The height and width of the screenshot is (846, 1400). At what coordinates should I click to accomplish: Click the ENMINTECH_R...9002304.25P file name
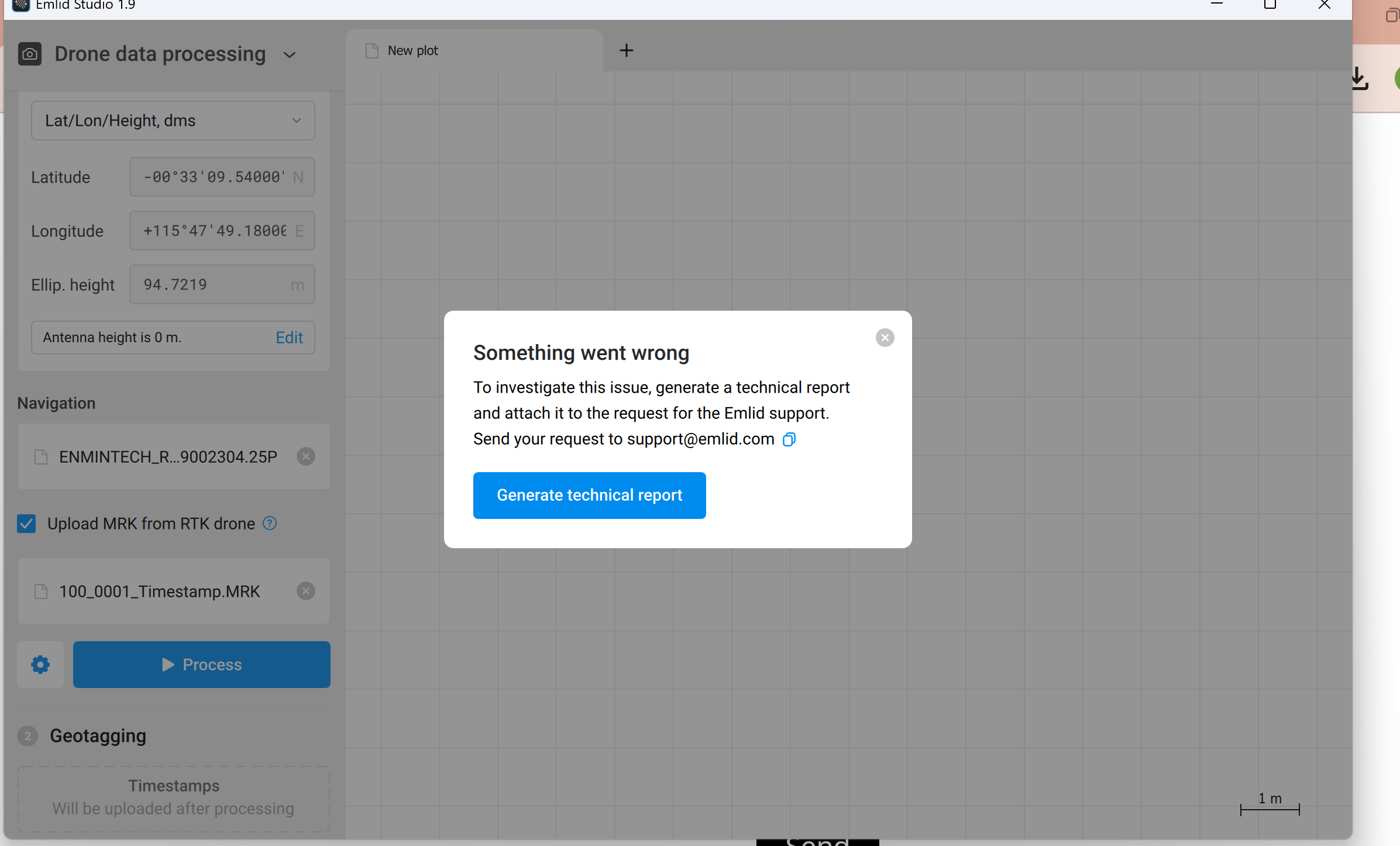pos(168,457)
